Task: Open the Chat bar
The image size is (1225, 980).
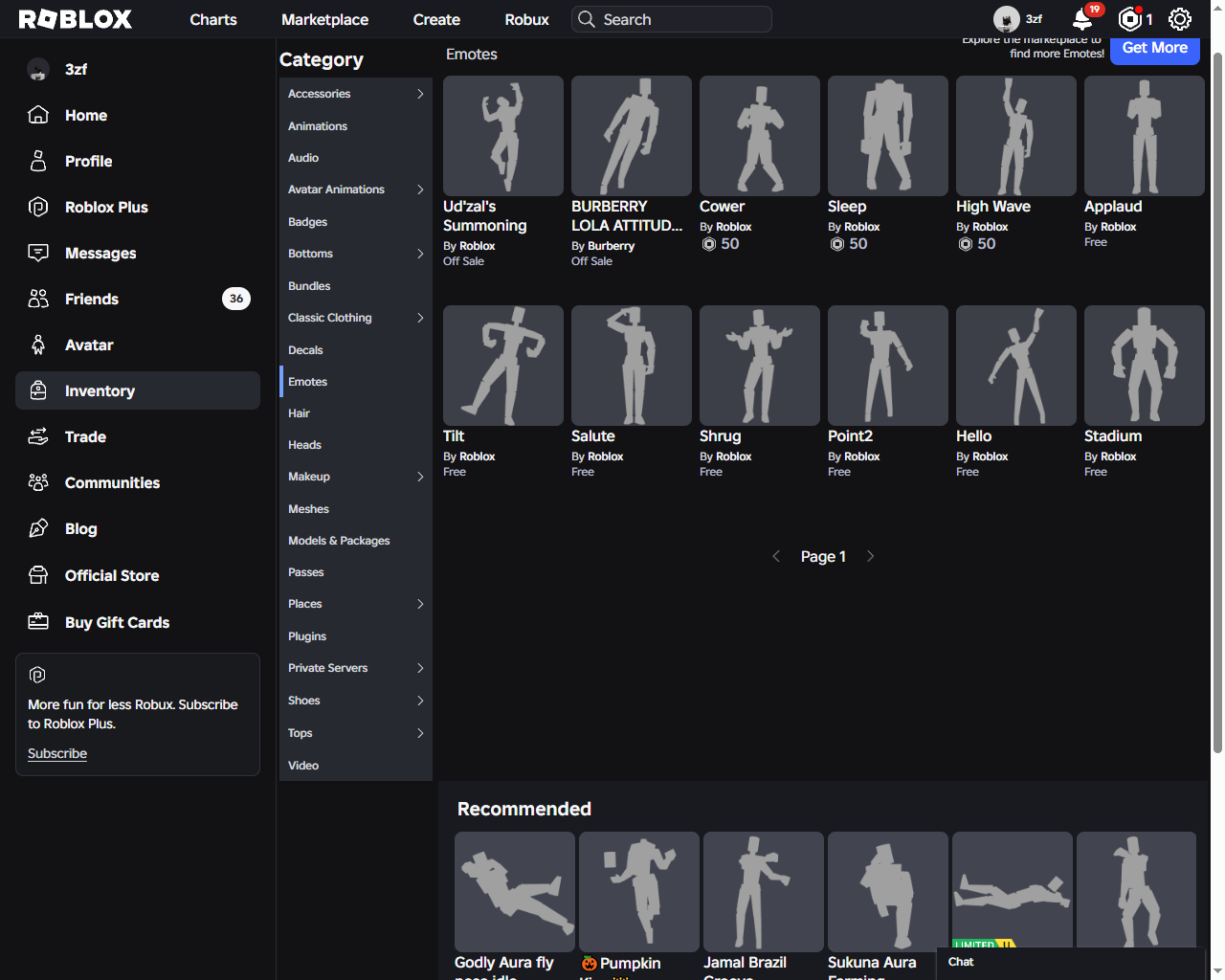Action: [1070, 963]
